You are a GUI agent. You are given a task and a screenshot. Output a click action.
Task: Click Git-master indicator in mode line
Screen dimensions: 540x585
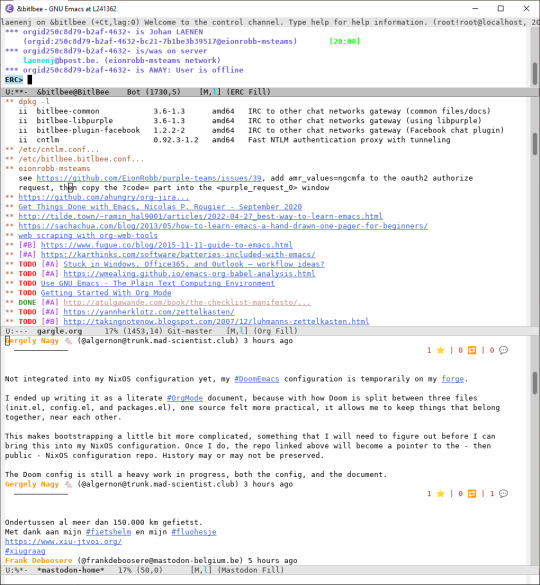(x=189, y=331)
